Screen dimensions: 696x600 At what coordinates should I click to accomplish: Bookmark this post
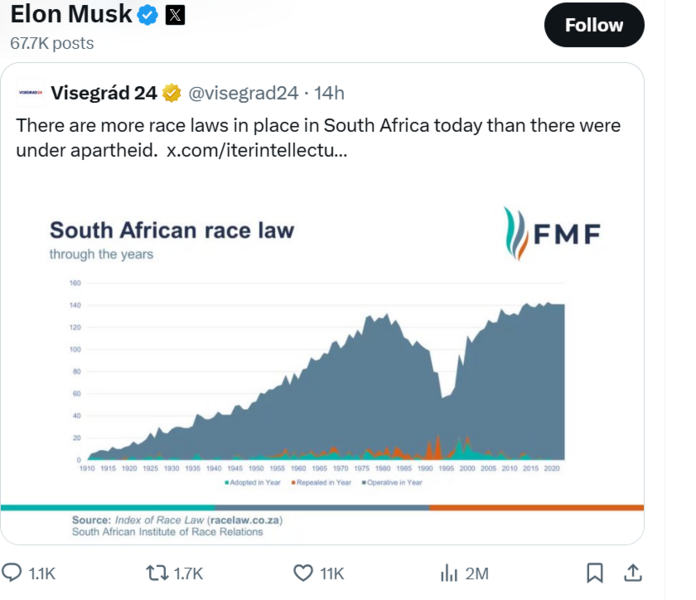pos(594,573)
